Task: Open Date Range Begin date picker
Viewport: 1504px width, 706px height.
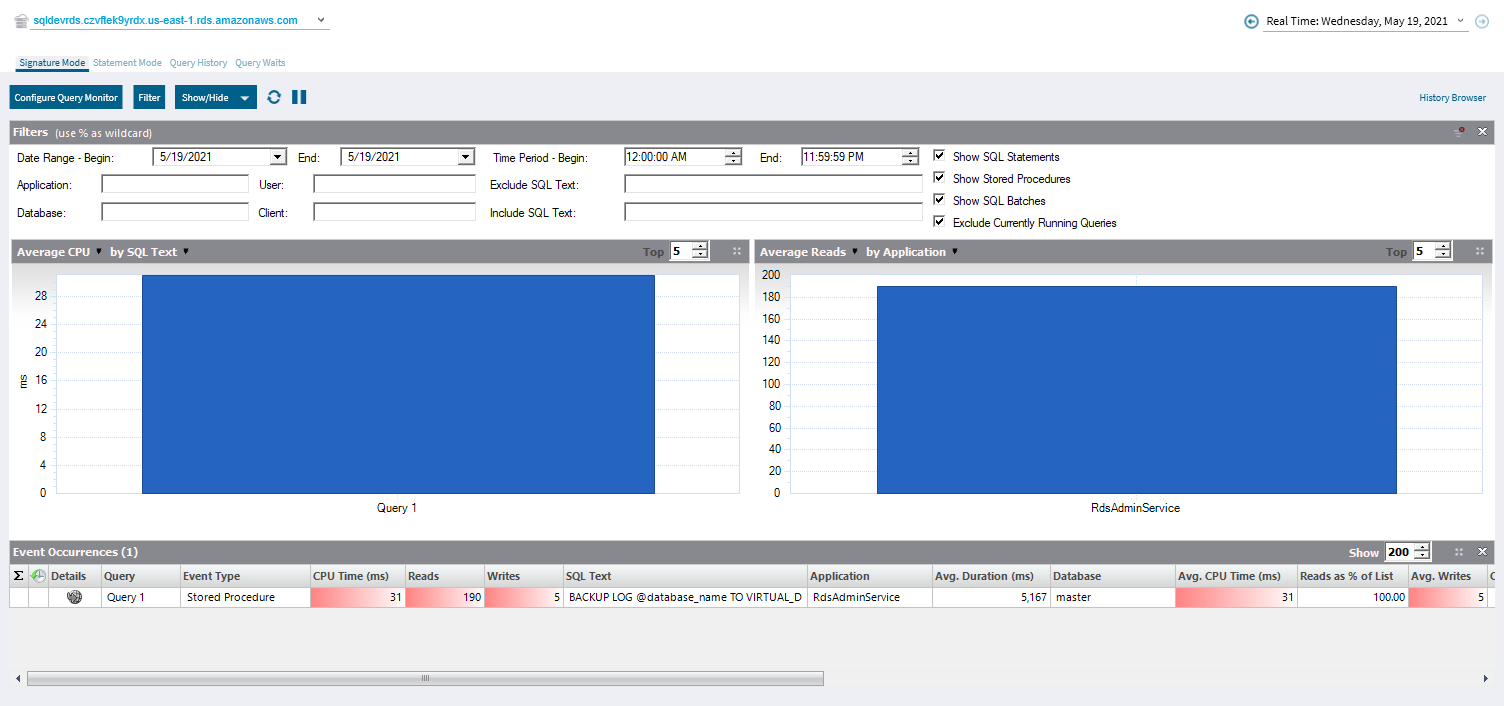Action: [x=278, y=157]
